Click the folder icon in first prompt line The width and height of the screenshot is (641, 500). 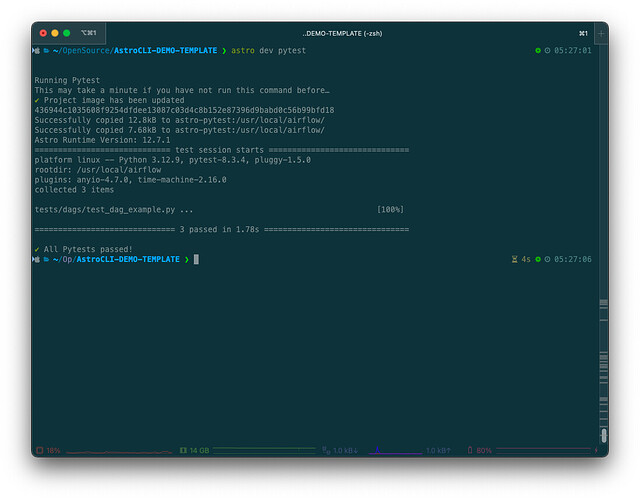(x=46, y=51)
